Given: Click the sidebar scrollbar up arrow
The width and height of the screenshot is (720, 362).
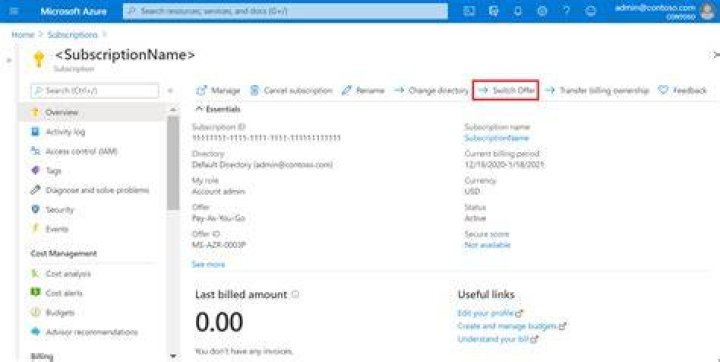Looking at the screenshot, I should 173,110.
